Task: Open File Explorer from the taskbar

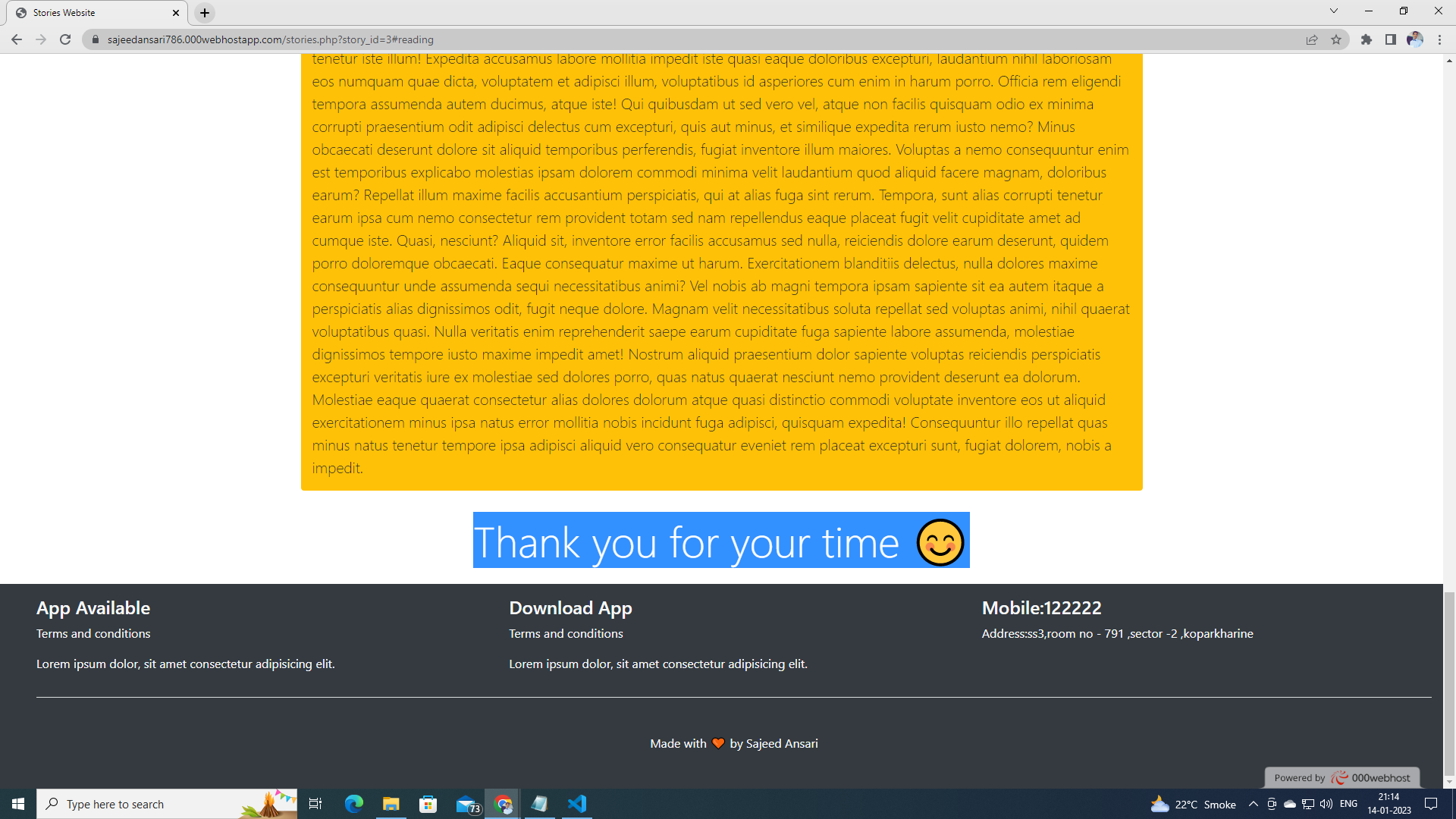Action: tap(391, 804)
